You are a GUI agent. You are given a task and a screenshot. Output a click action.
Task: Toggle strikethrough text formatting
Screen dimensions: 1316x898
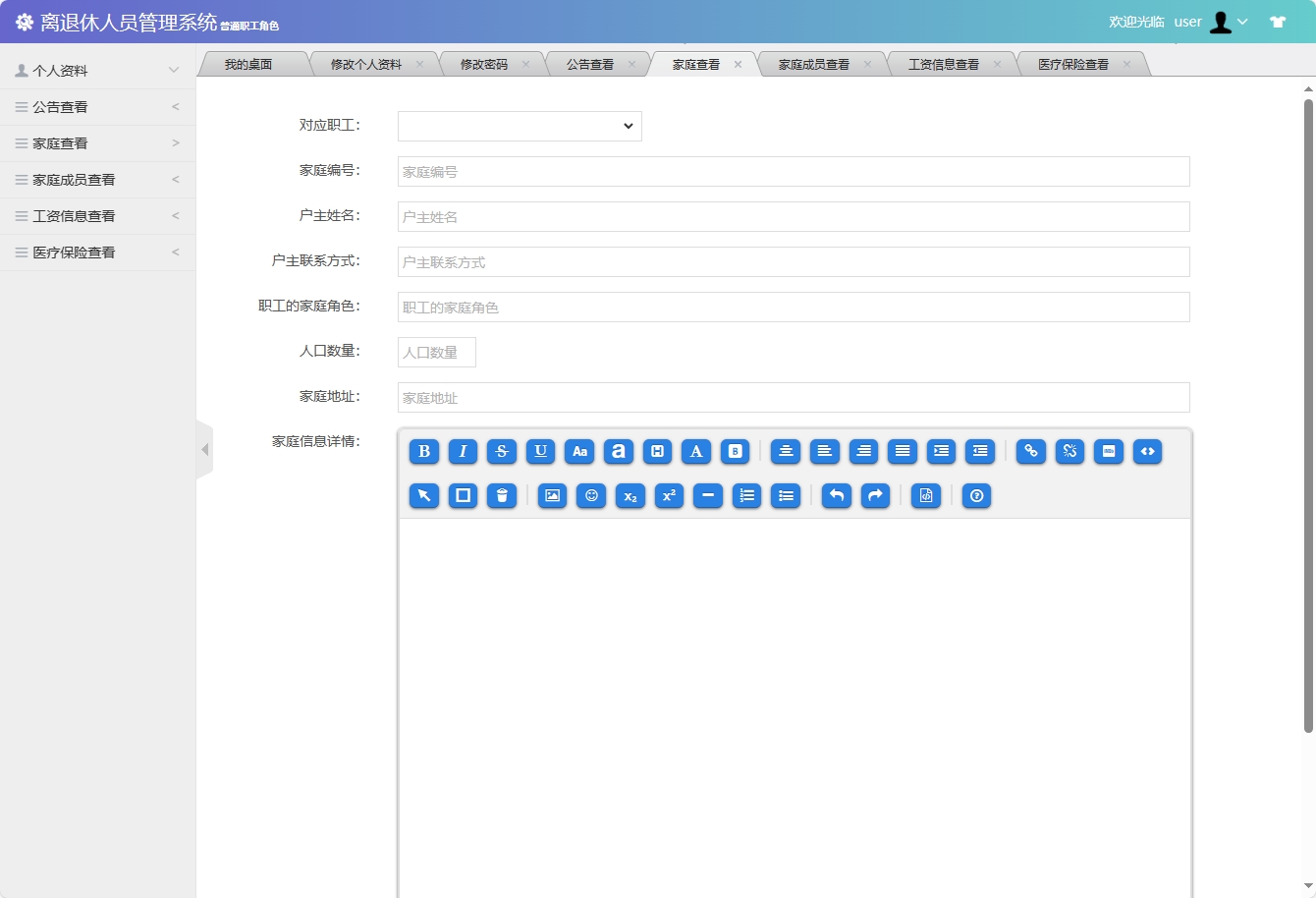pyautogui.click(x=502, y=451)
